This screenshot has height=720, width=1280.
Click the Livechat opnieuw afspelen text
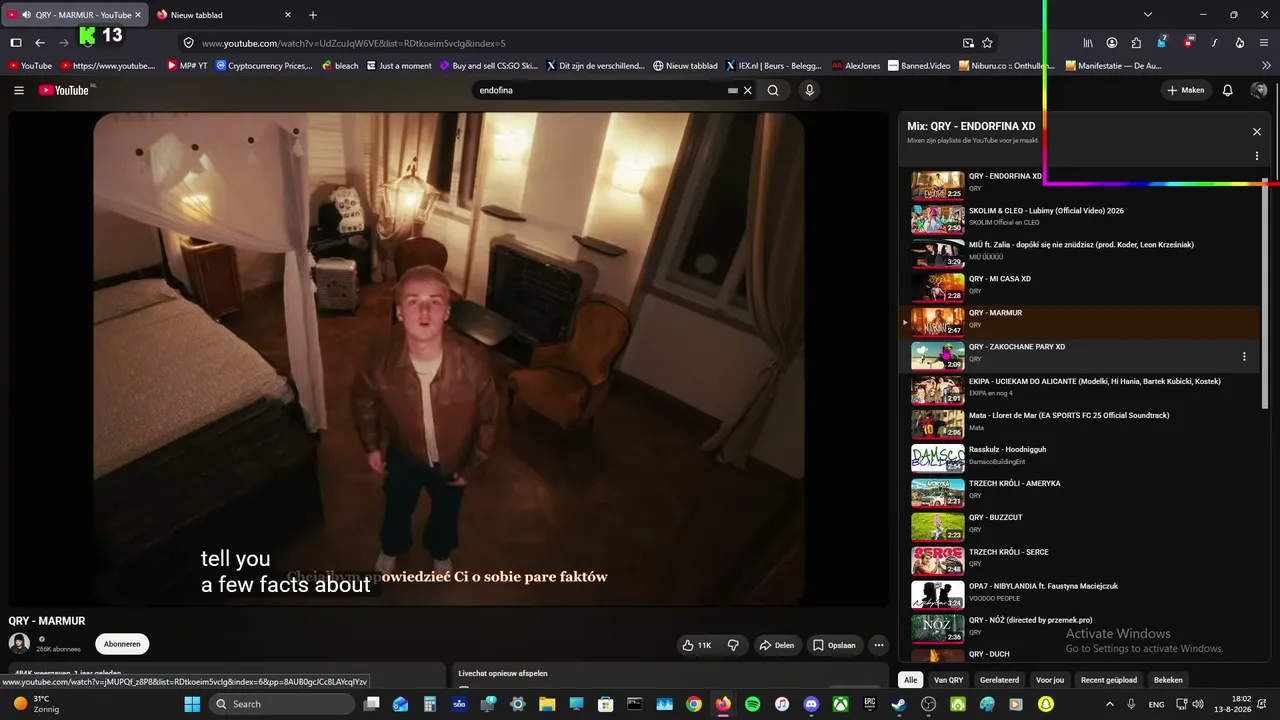503,673
